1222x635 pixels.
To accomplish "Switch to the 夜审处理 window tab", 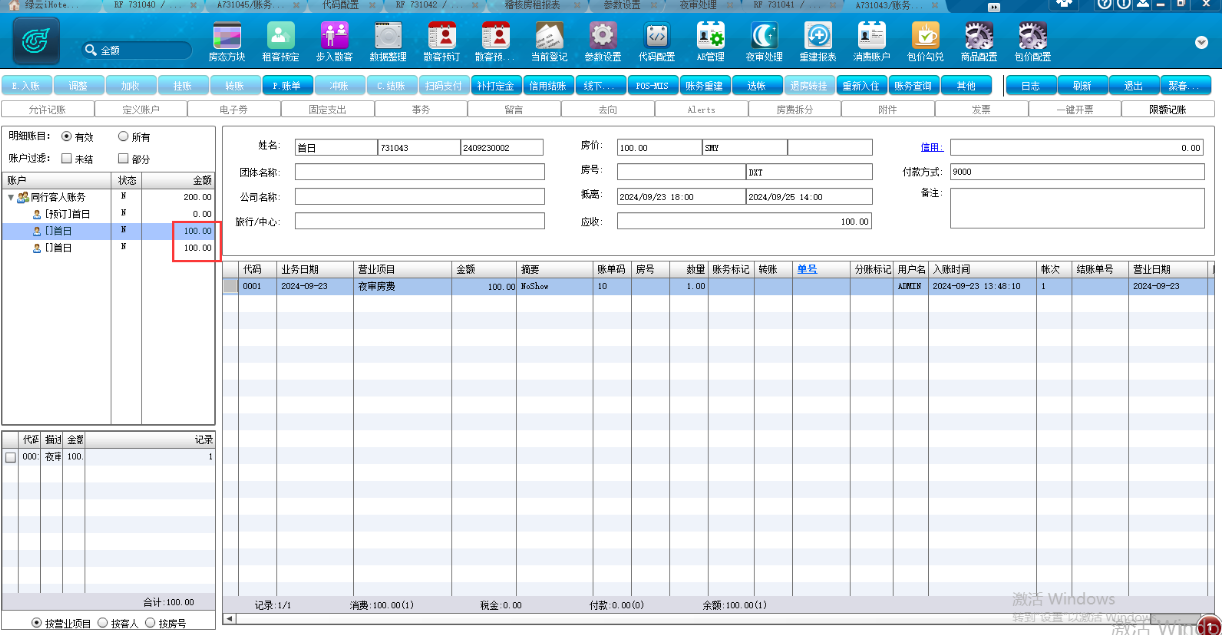I will 697,5.
